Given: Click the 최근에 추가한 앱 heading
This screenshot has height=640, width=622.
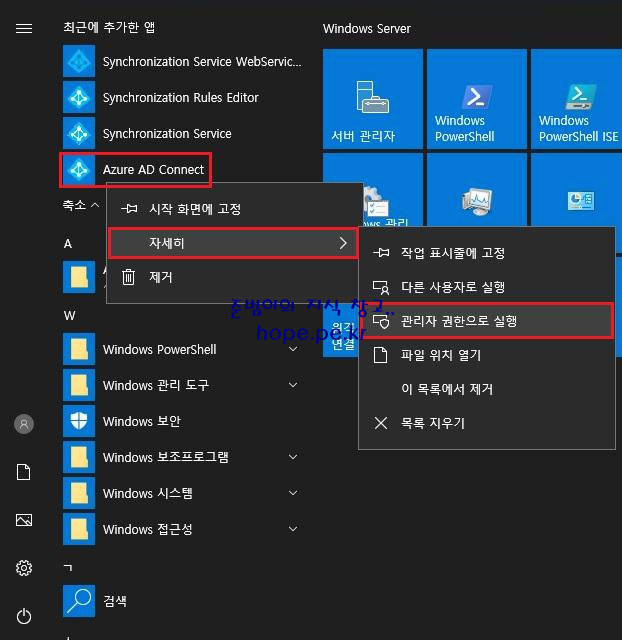Looking at the screenshot, I should click(x=109, y=27).
